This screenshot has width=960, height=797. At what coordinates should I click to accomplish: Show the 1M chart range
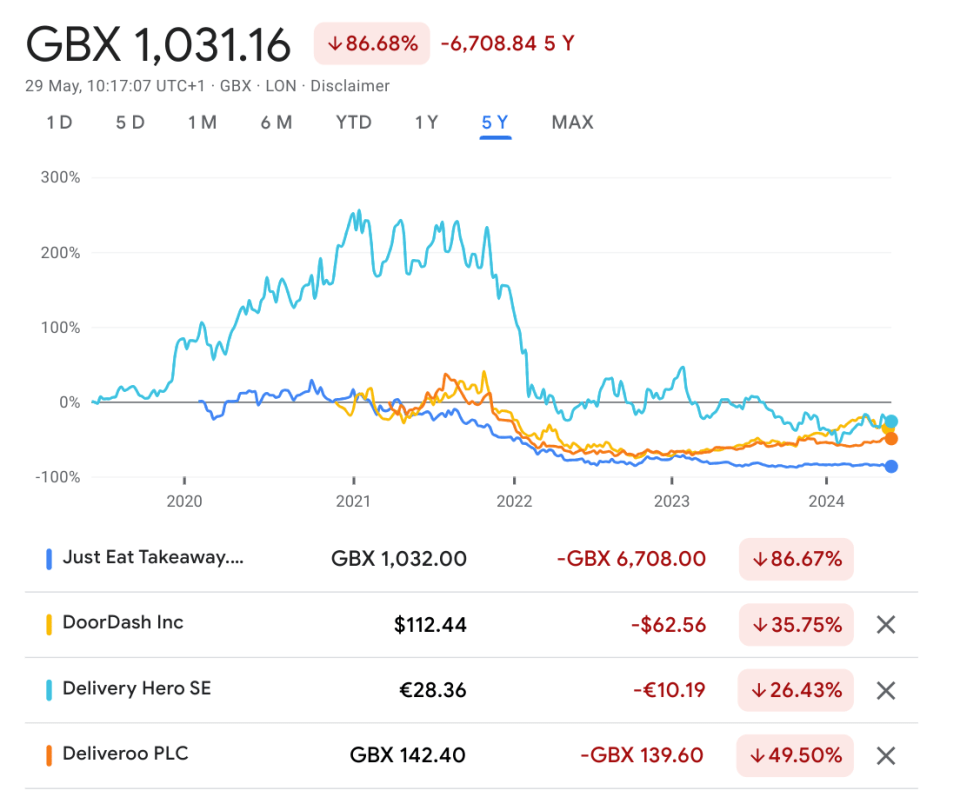202,123
